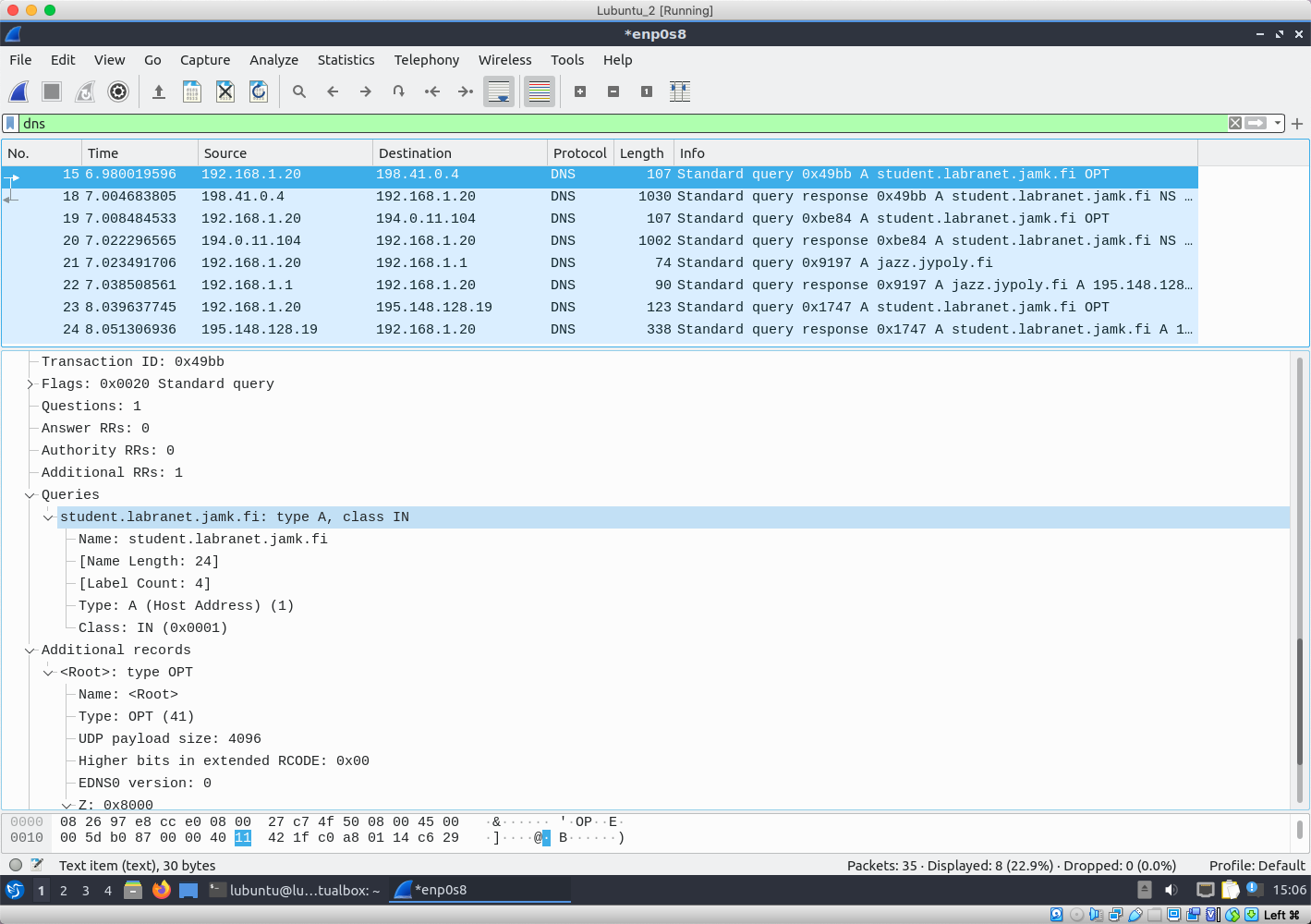The width and height of the screenshot is (1311, 924).
Task: Stop the running packet capture
Action: pyautogui.click(x=52, y=91)
